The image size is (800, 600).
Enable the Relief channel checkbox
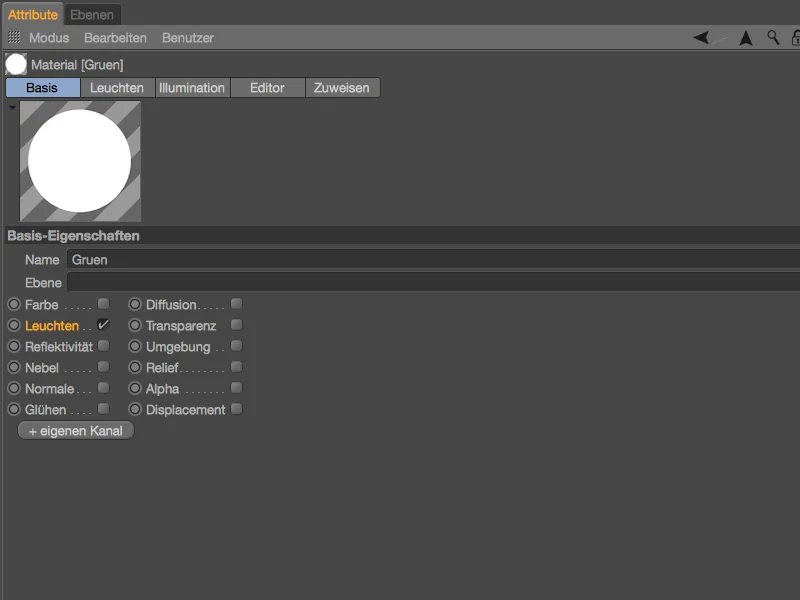tap(236, 367)
